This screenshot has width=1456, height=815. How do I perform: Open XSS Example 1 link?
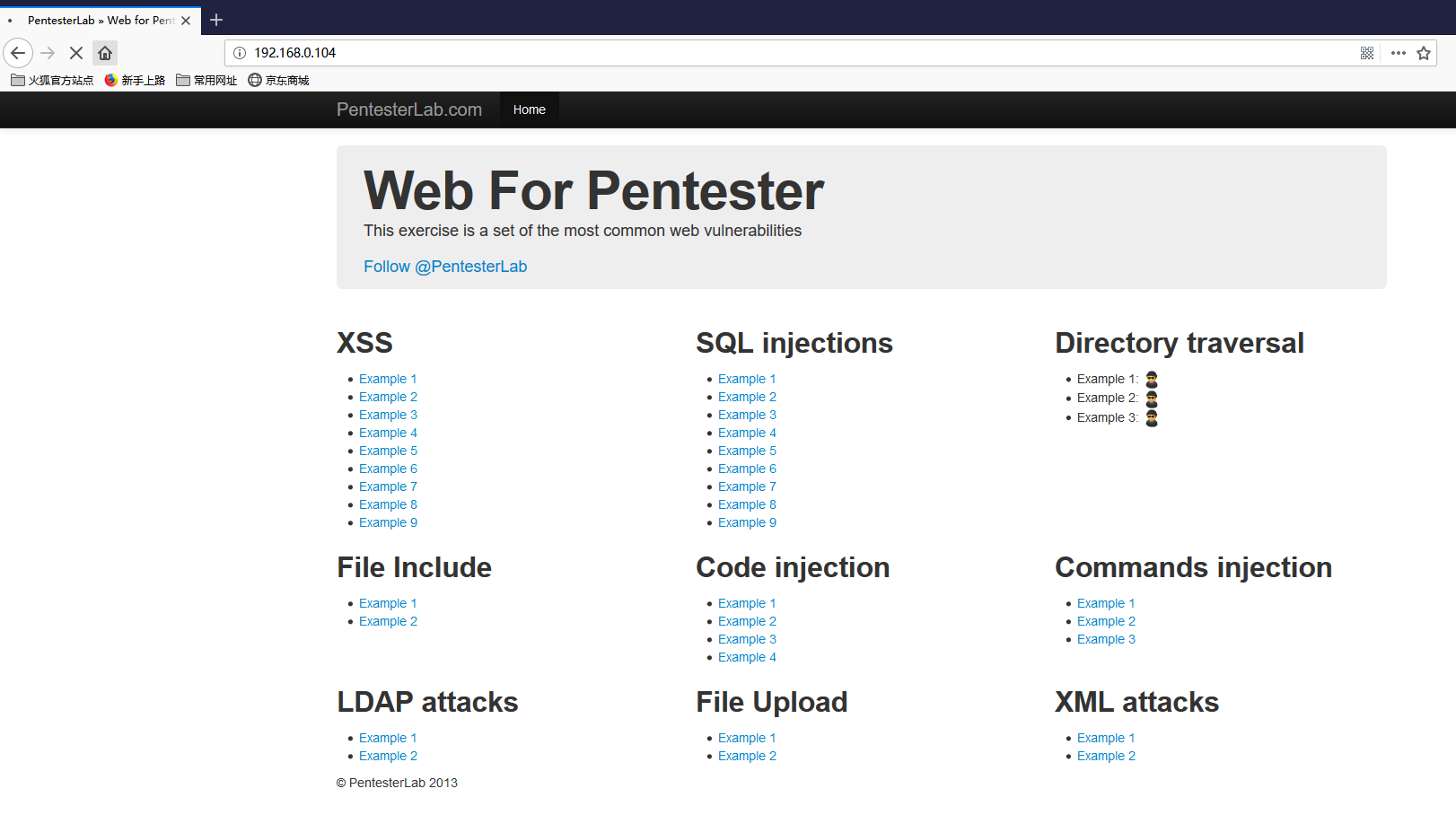pos(388,379)
